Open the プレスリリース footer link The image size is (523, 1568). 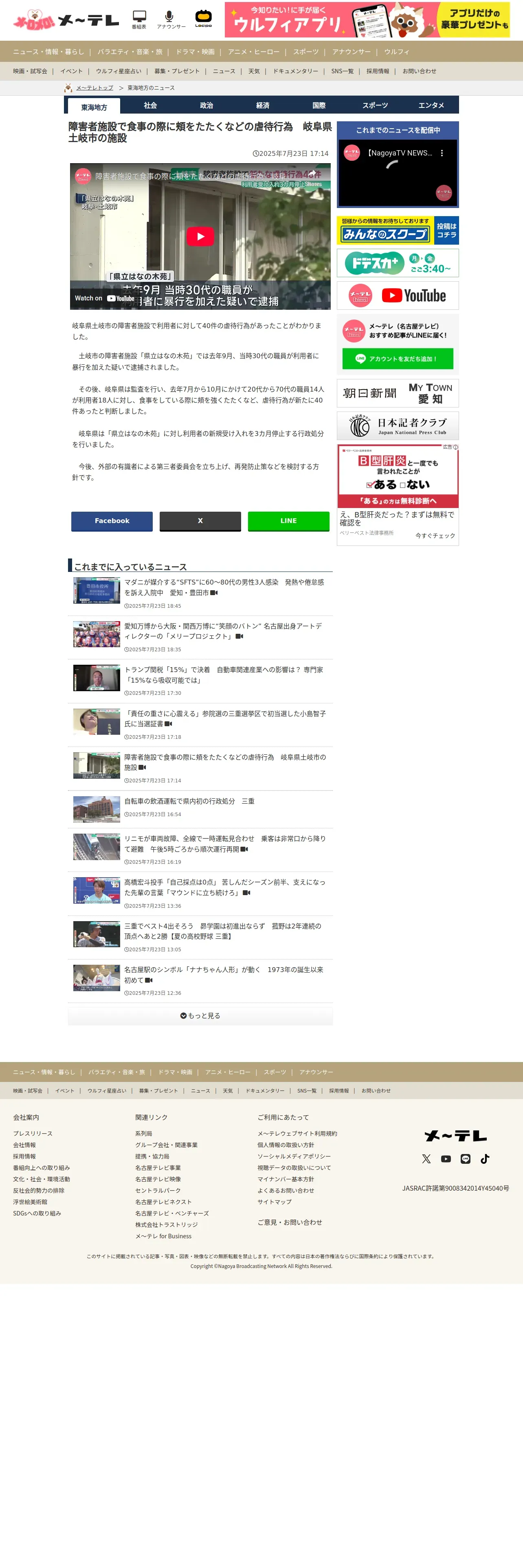tap(33, 1133)
